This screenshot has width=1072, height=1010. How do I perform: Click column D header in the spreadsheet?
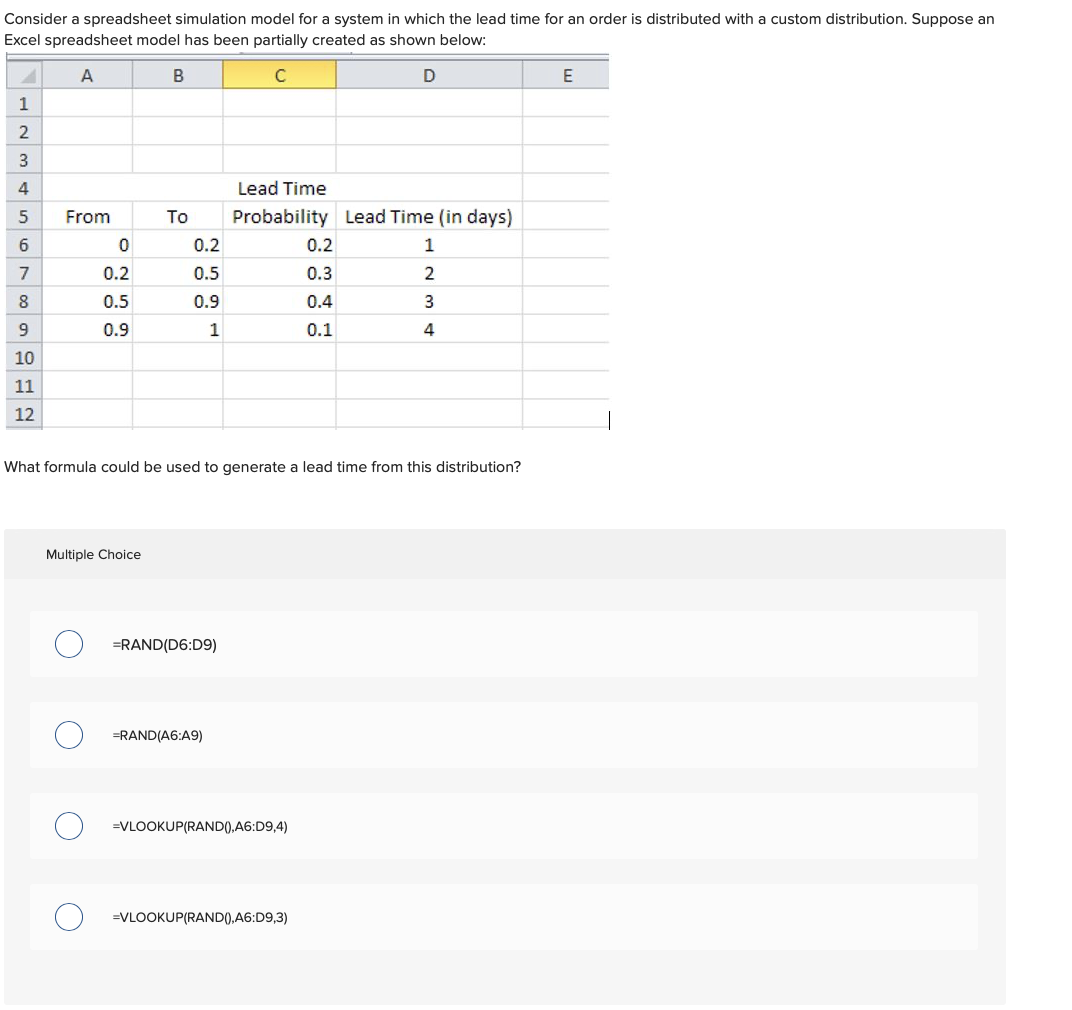coord(428,73)
